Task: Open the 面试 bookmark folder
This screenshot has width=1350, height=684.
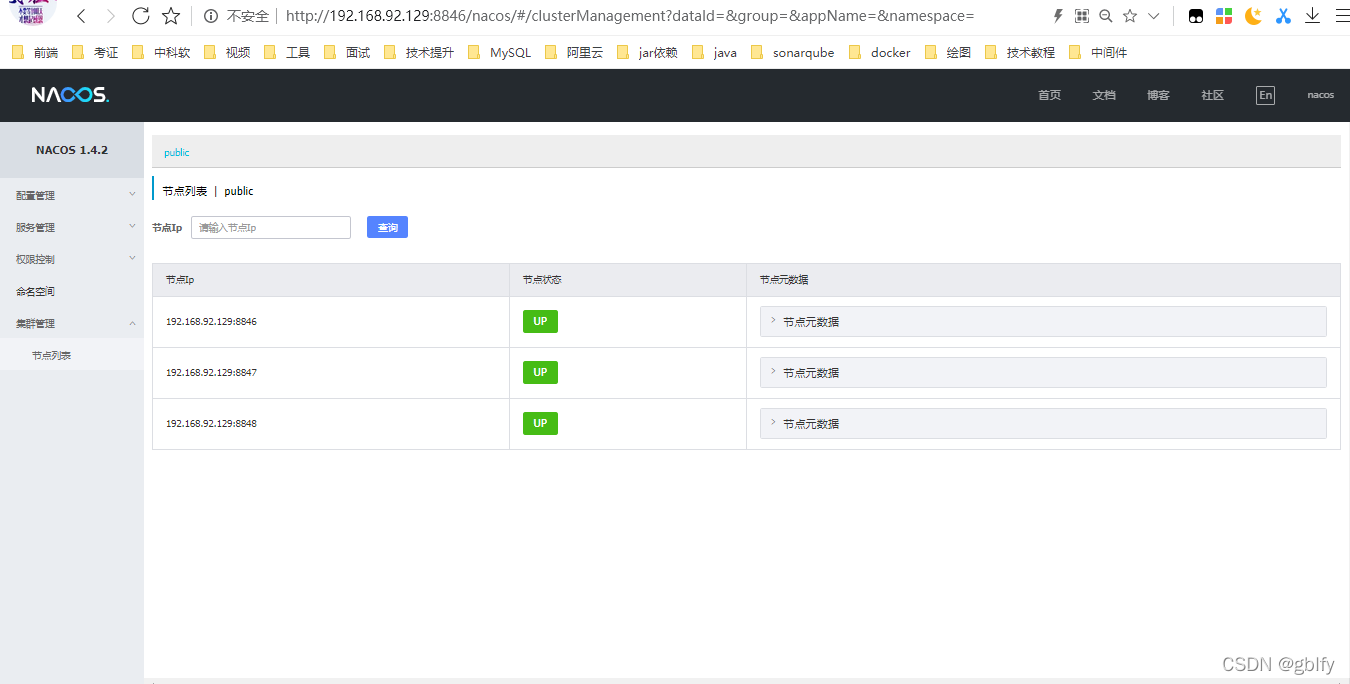Action: tap(347, 52)
